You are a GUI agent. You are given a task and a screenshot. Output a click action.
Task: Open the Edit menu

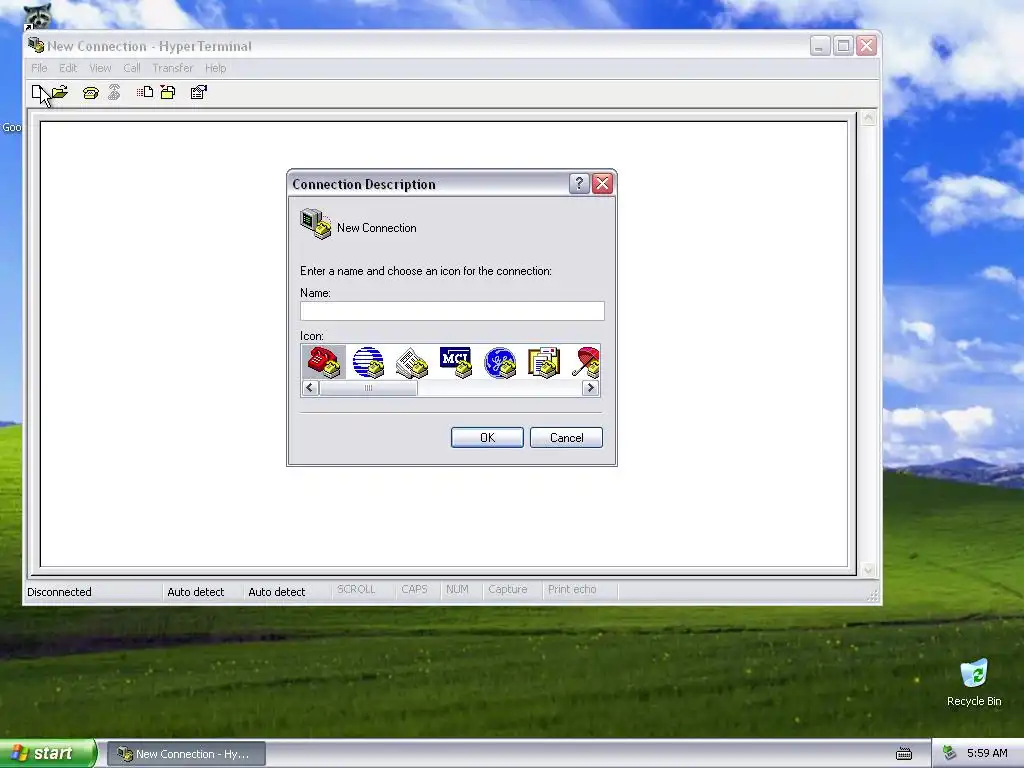click(x=68, y=68)
